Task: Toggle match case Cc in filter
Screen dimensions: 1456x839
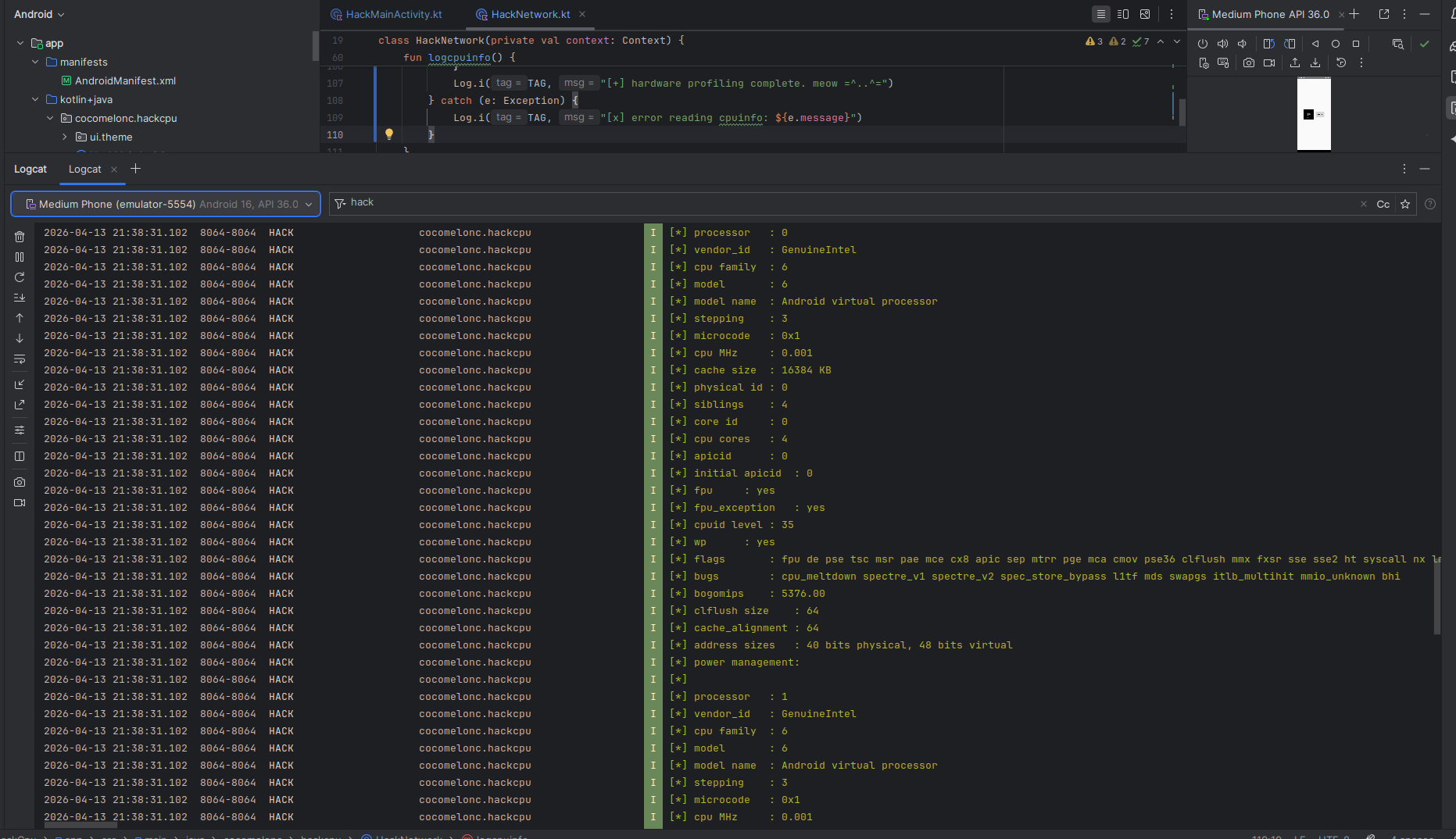Action: pos(1383,205)
